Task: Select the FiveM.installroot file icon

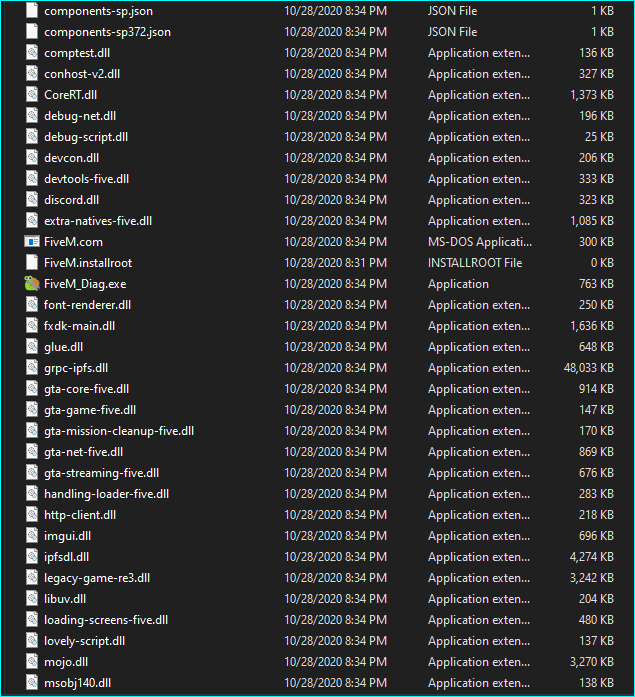Action: (x=32, y=262)
